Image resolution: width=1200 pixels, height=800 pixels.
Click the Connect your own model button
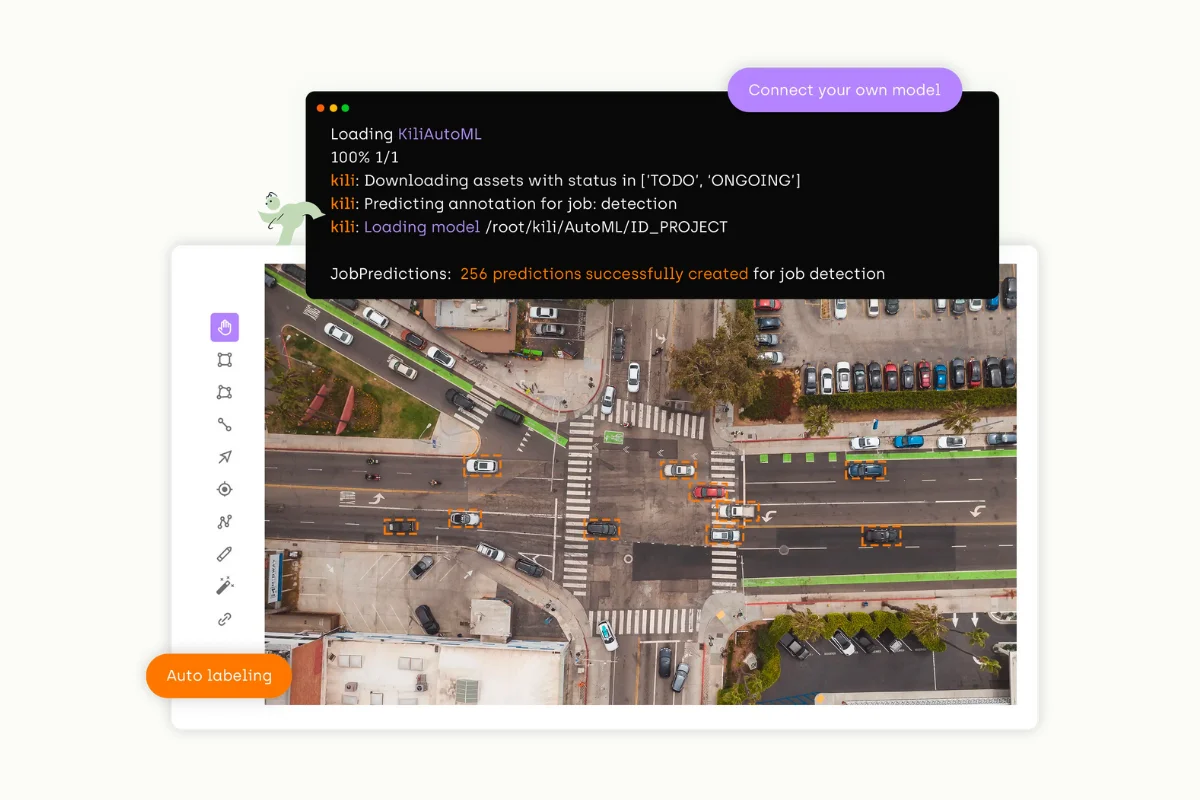point(844,90)
